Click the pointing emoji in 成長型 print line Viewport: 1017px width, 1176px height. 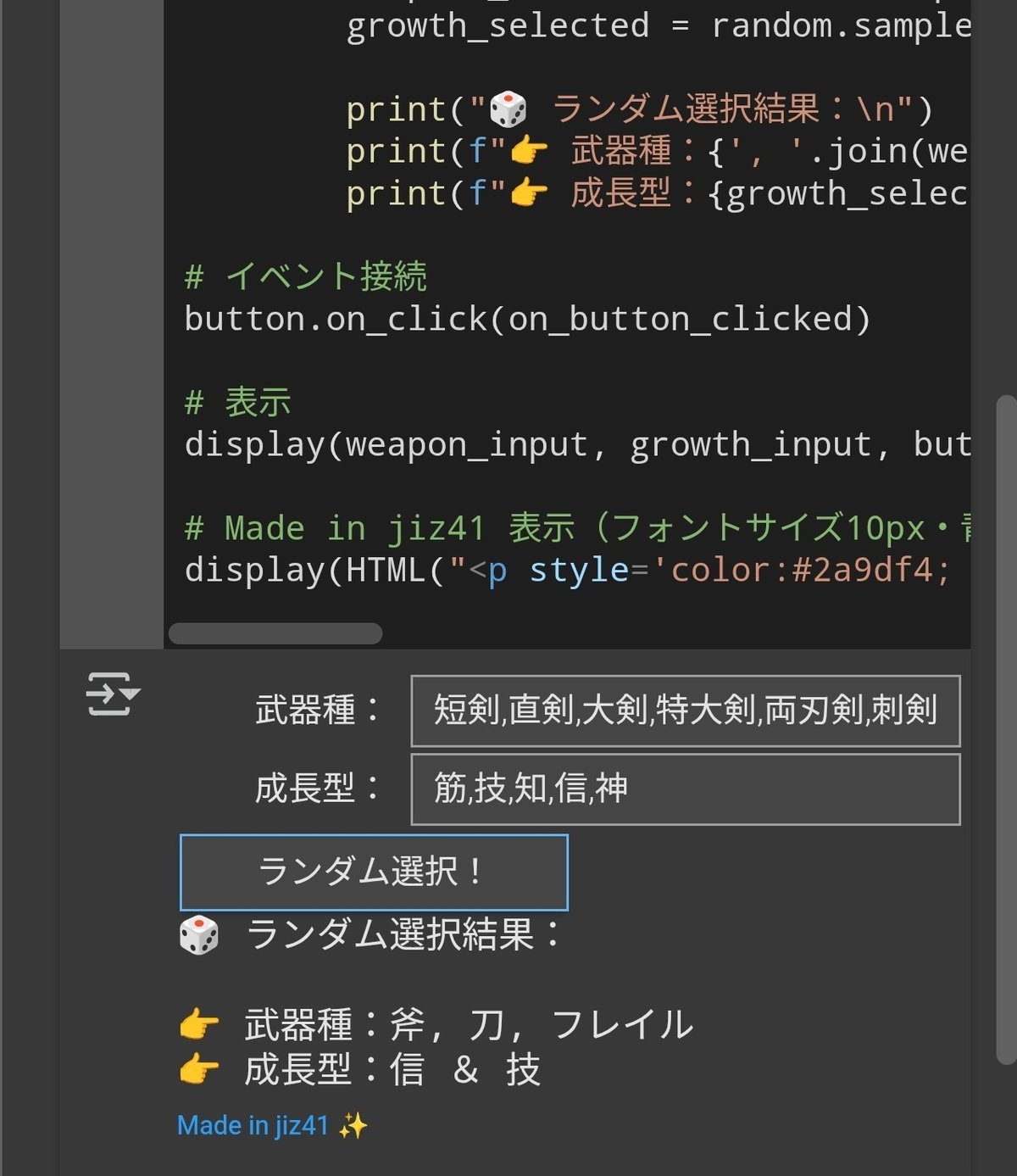[x=530, y=193]
